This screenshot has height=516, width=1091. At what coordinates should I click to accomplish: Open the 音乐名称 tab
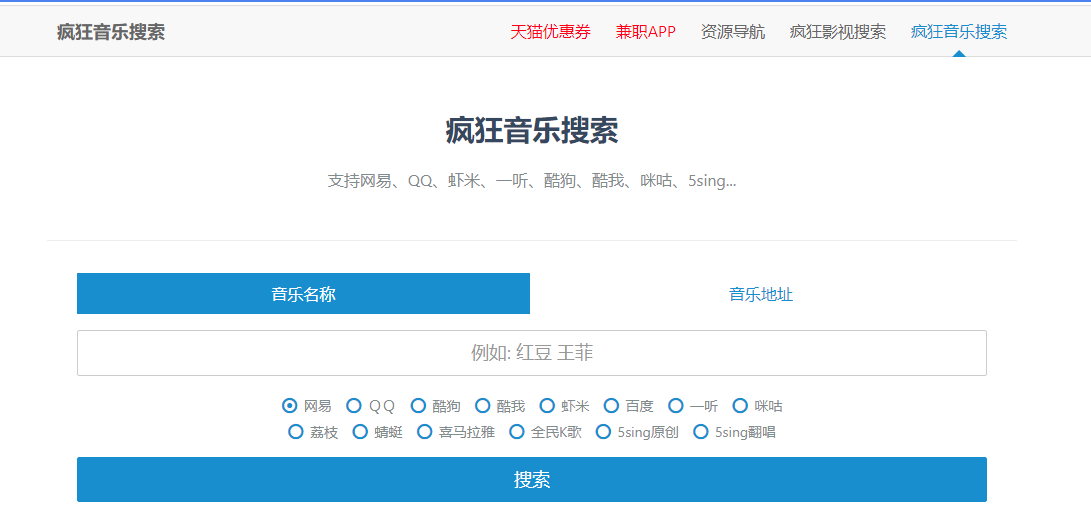tap(303, 294)
